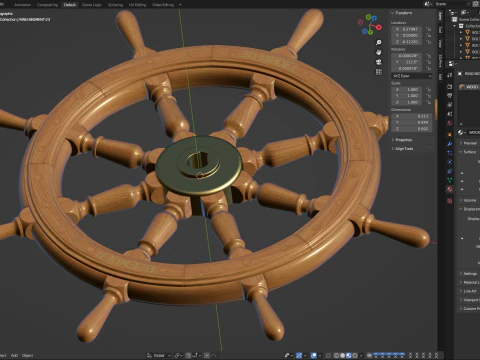Open the Render properties tab icon

(x=450, y=87)
